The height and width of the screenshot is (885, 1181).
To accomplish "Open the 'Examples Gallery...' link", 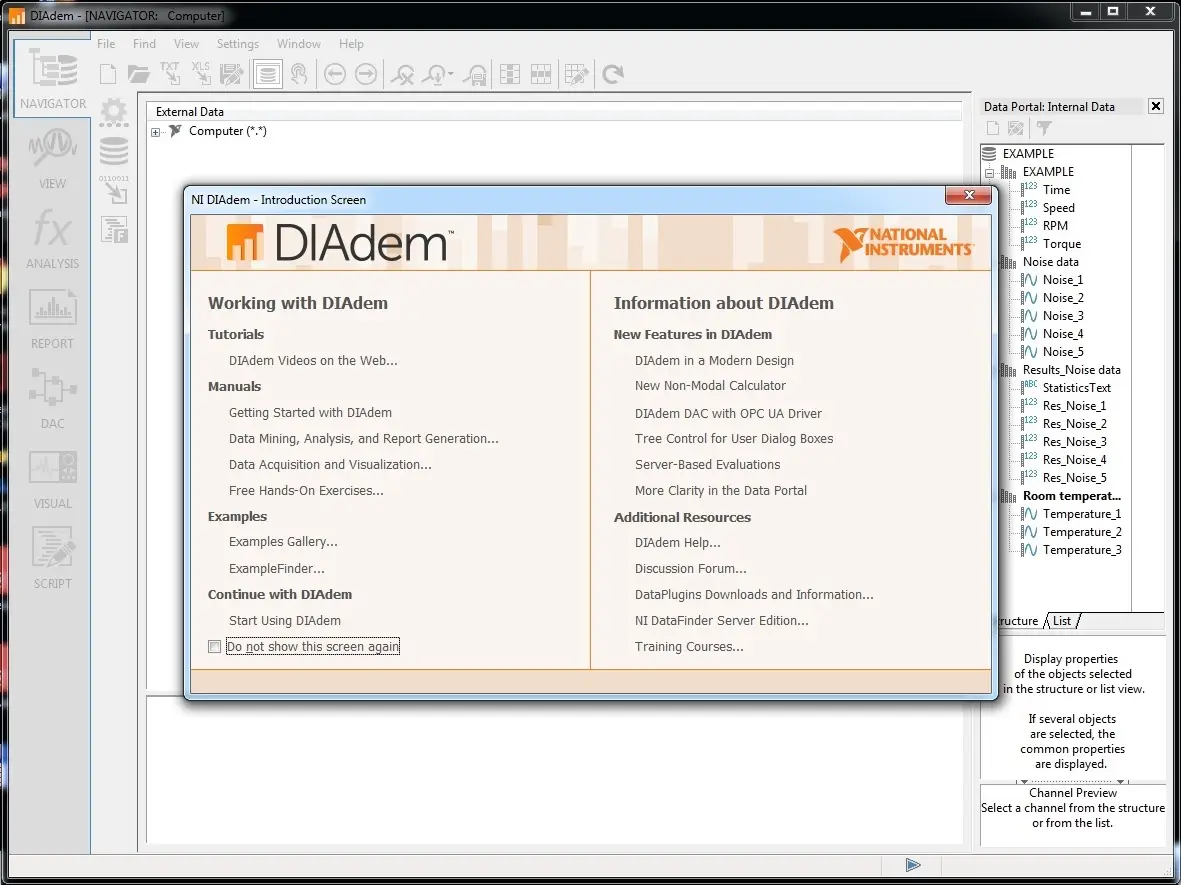I will pyautogui.click(x=283, y=542).
